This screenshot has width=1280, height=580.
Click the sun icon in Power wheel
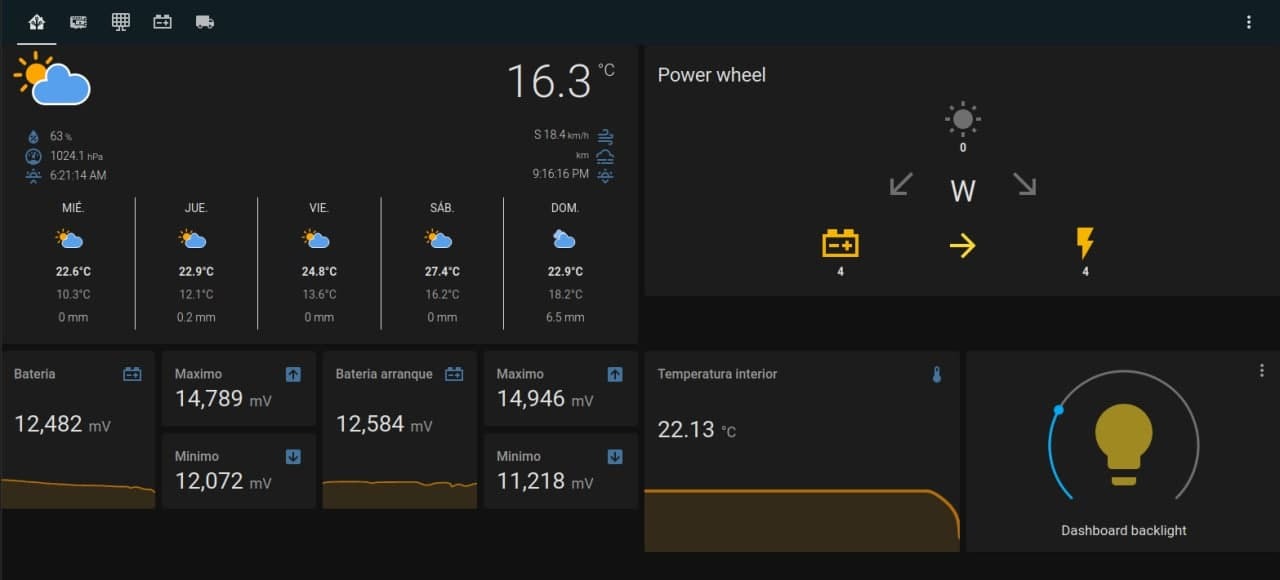tap(962, 120)
